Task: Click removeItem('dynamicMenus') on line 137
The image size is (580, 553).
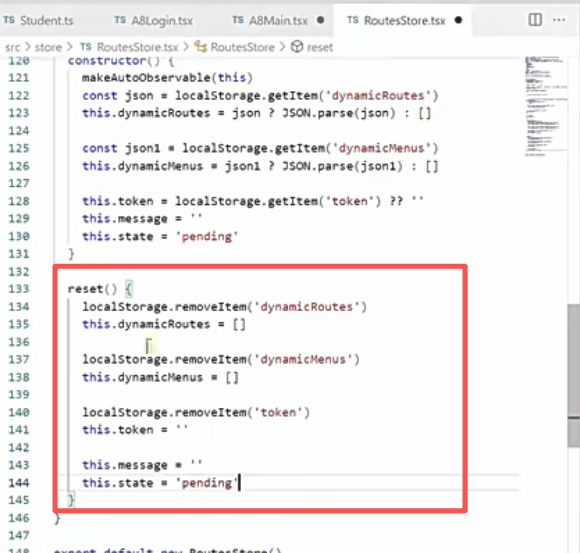Action: (267, 359)
